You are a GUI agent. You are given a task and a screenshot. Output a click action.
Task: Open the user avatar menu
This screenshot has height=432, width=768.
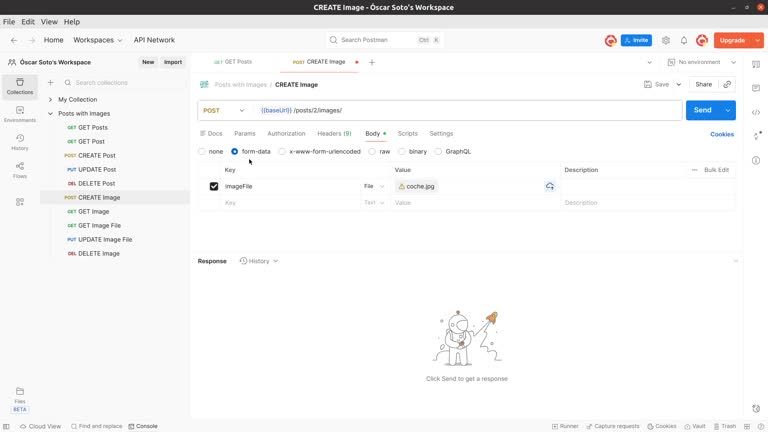tap(702, 40)
